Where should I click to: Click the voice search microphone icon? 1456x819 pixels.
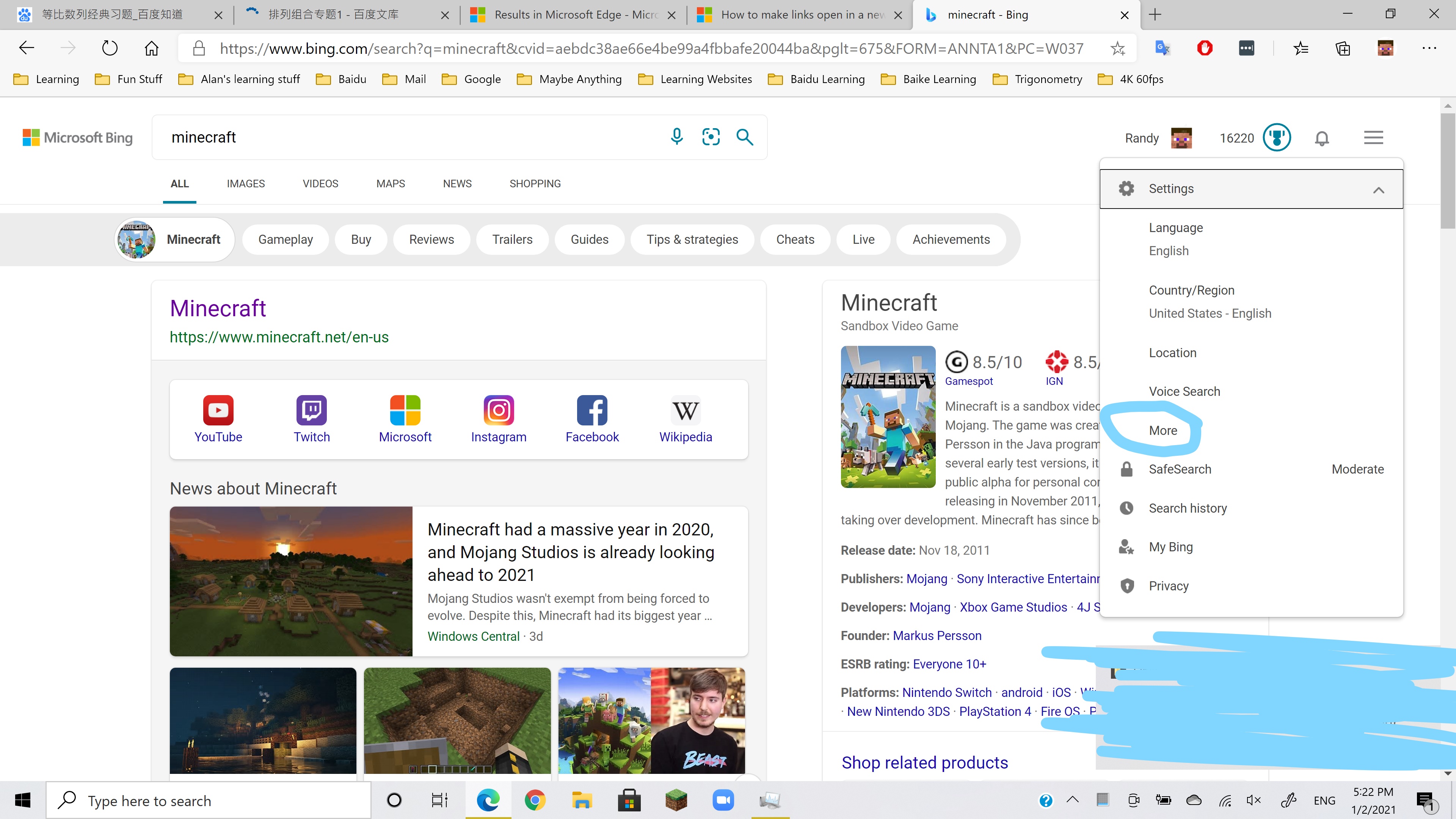(676, 137)
